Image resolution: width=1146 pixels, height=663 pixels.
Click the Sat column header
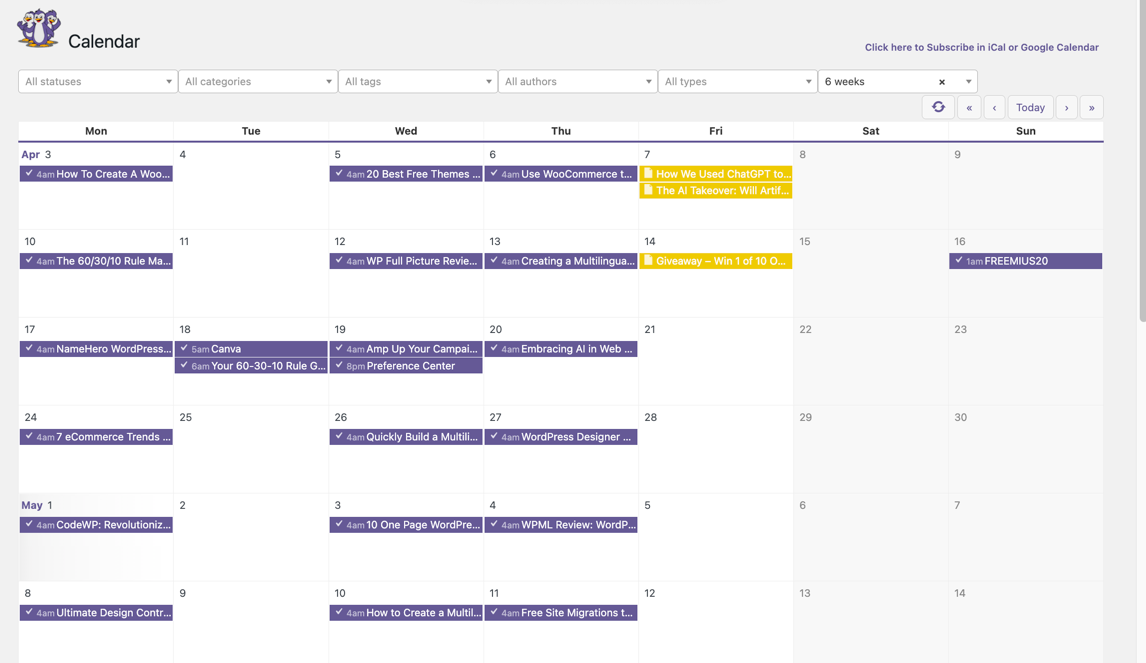(870, 131)
